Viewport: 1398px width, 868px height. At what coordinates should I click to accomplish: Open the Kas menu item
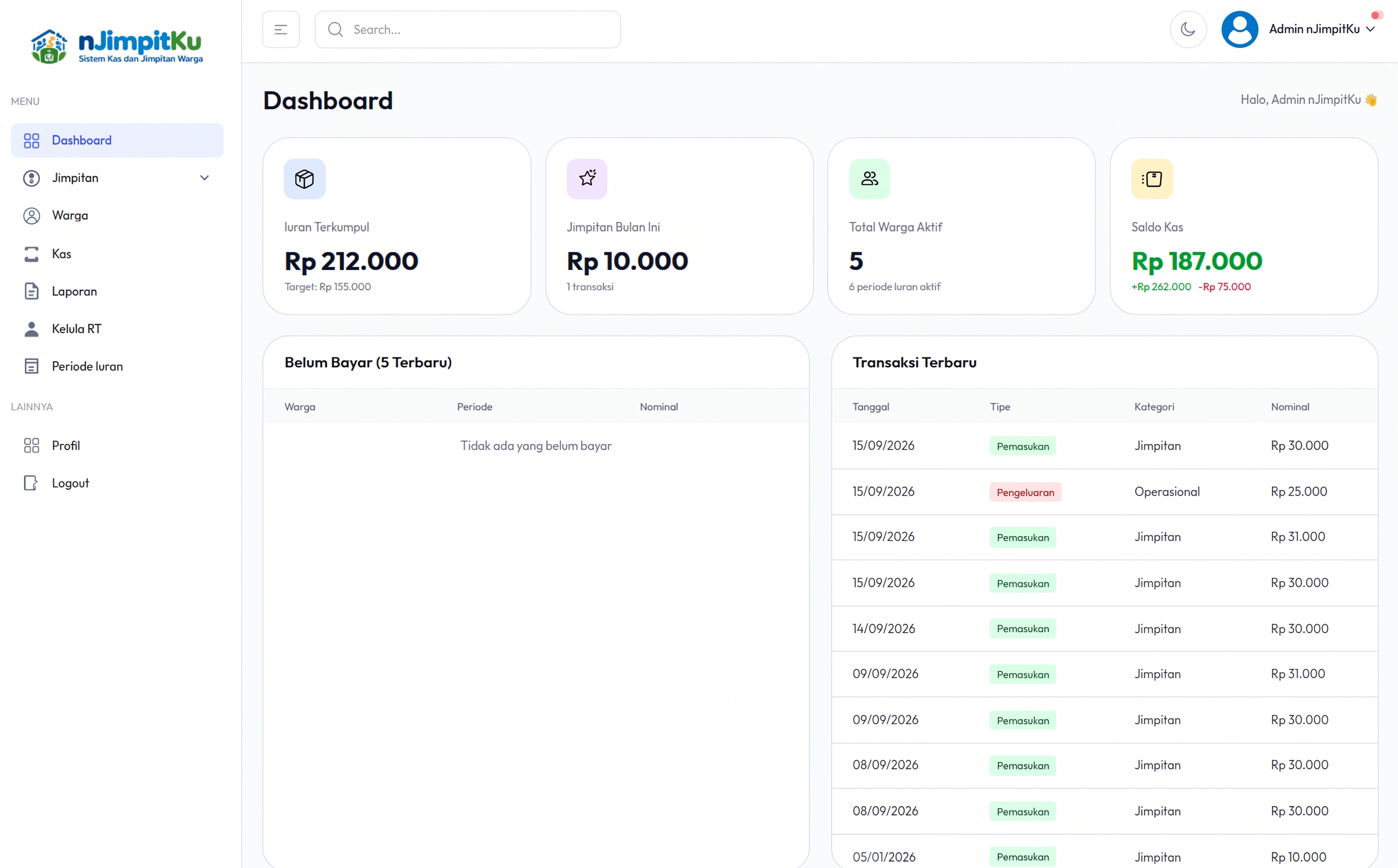(x=117, y=253)
